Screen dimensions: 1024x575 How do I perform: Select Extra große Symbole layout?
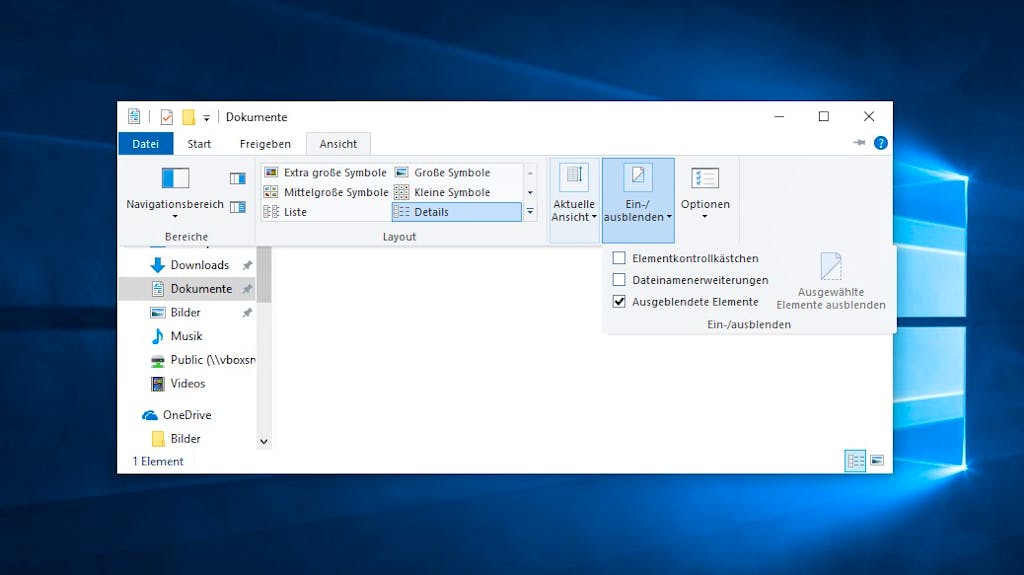coord(326,172)
